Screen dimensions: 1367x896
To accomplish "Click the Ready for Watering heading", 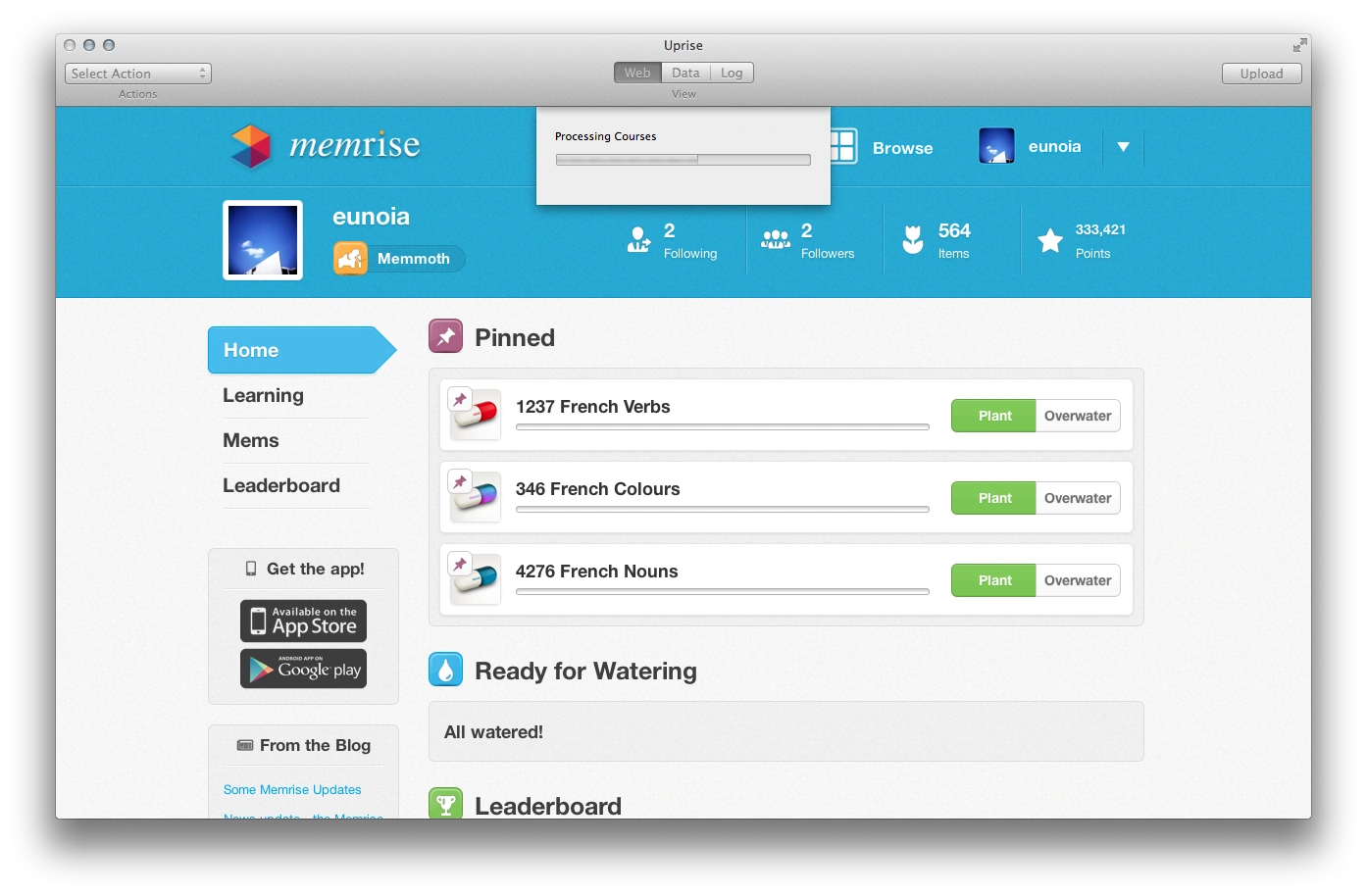I will pyautogui.click(x=585, y=671).
